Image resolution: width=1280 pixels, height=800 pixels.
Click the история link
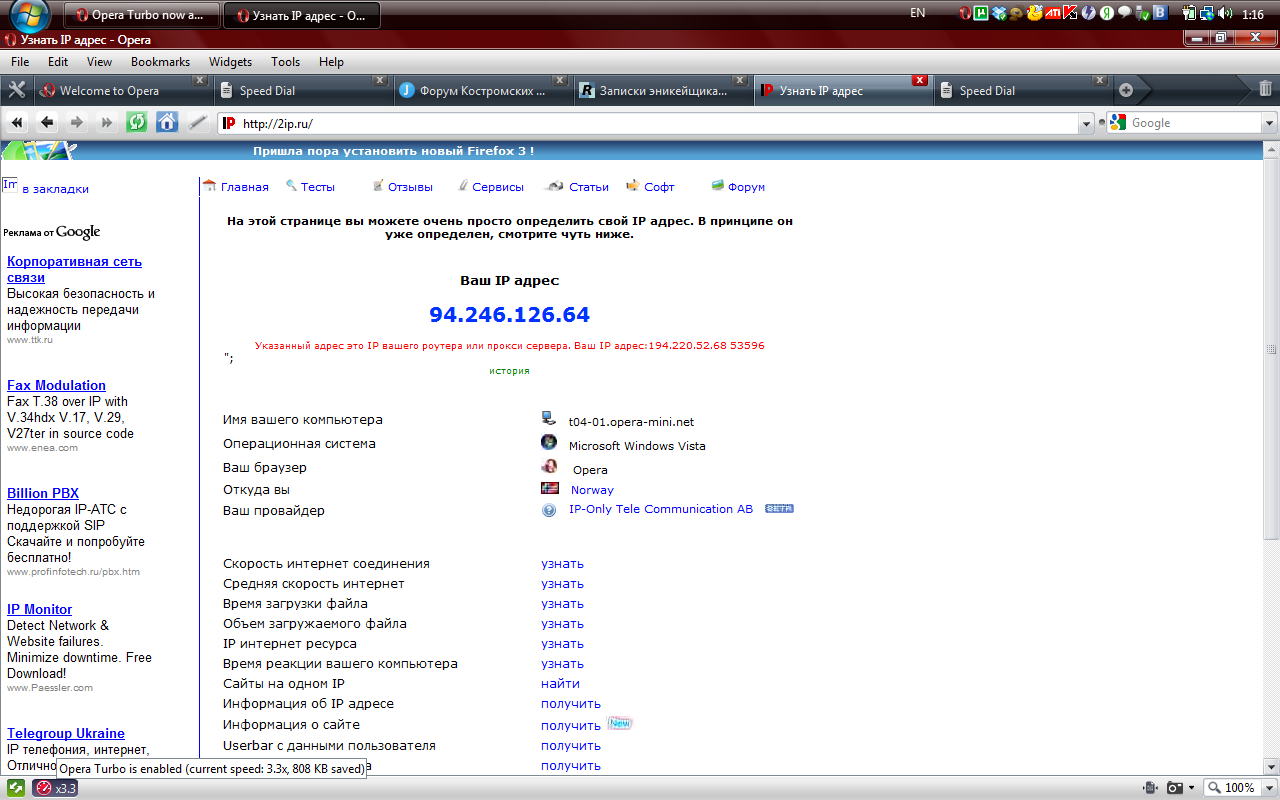[509, 371]
